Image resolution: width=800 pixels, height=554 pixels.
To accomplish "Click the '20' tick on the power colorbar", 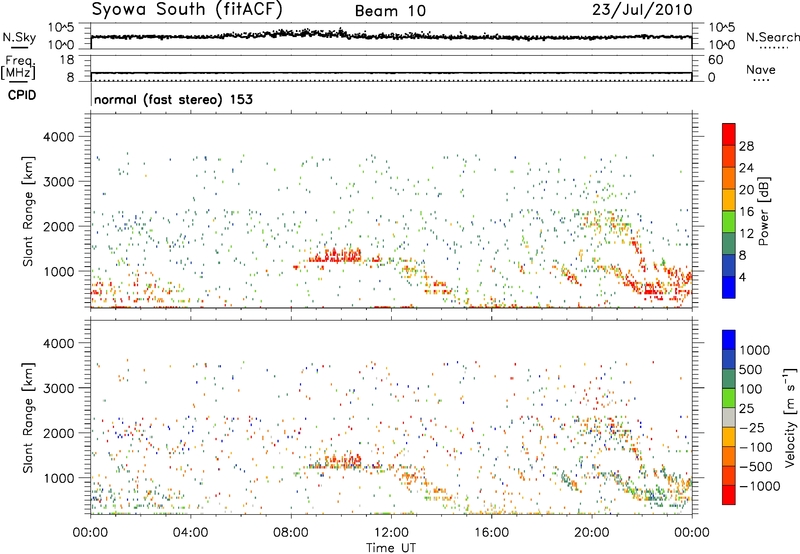I will (746, 190).
